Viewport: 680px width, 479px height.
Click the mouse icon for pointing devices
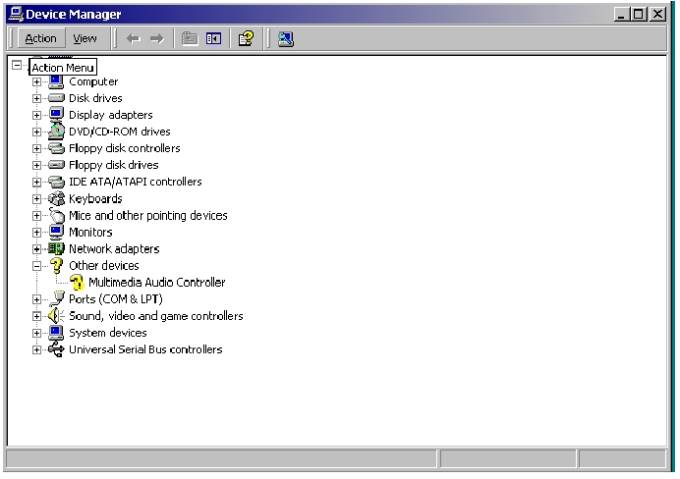(56, 215)
